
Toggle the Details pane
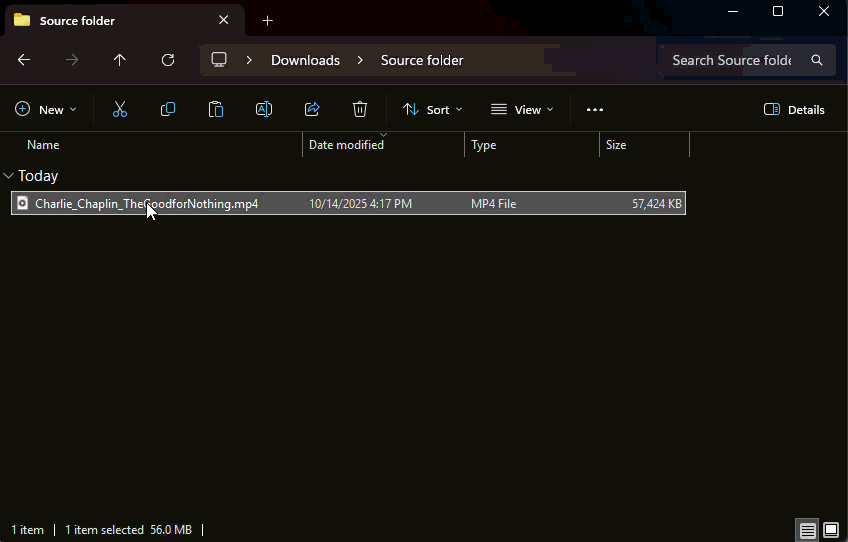794,110
